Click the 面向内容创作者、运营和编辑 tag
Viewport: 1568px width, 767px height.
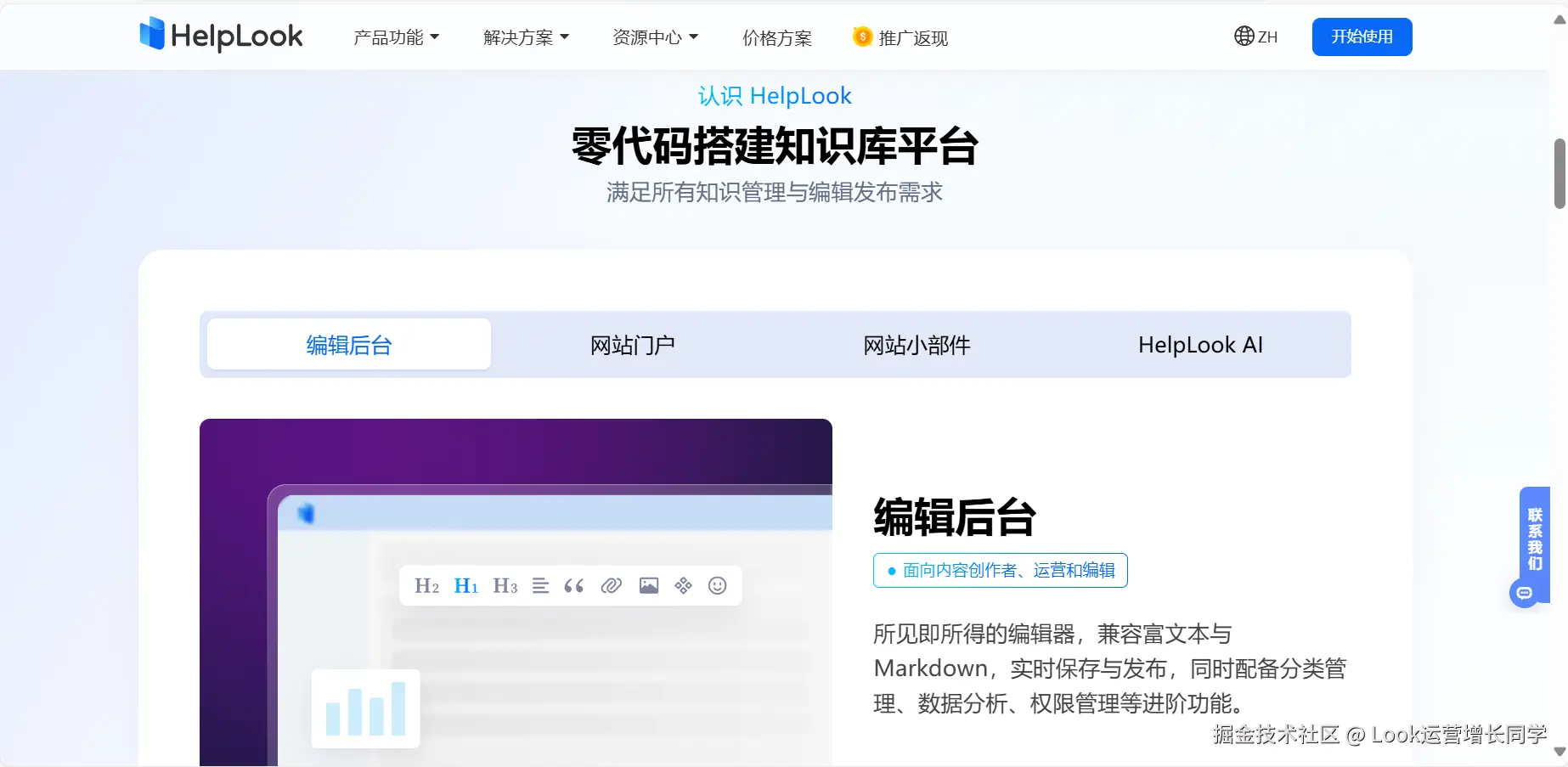(1001, 570)
